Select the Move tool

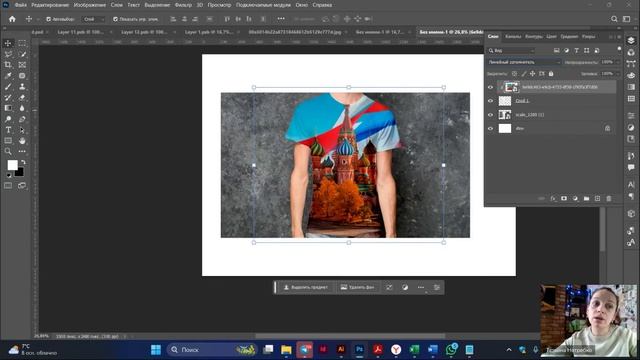8,43
